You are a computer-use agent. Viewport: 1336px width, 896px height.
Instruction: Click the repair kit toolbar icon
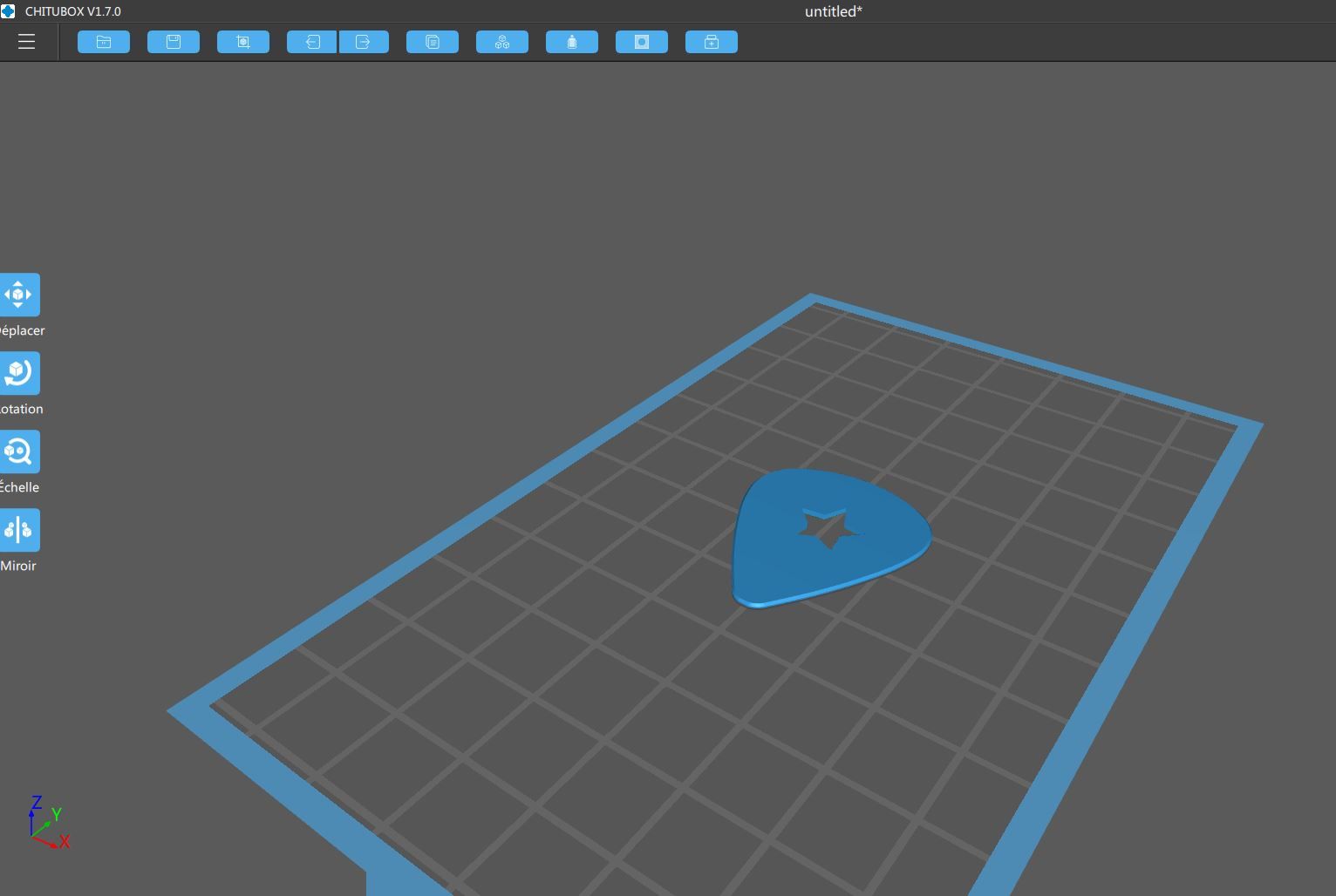click(712, 42)
